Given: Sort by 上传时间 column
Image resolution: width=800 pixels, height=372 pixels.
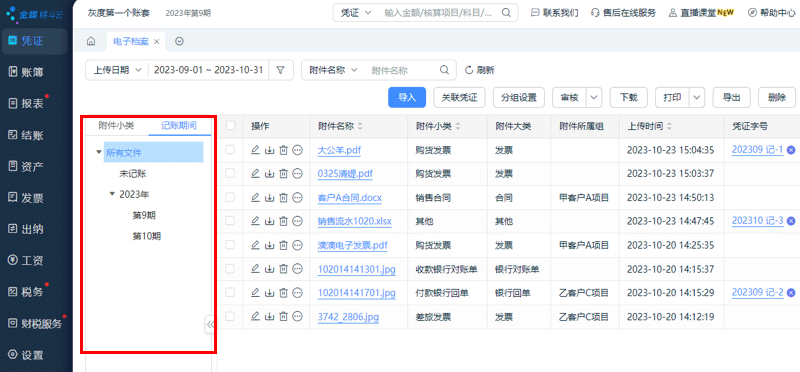Looking at the screenshot, I should pos(669,126).
